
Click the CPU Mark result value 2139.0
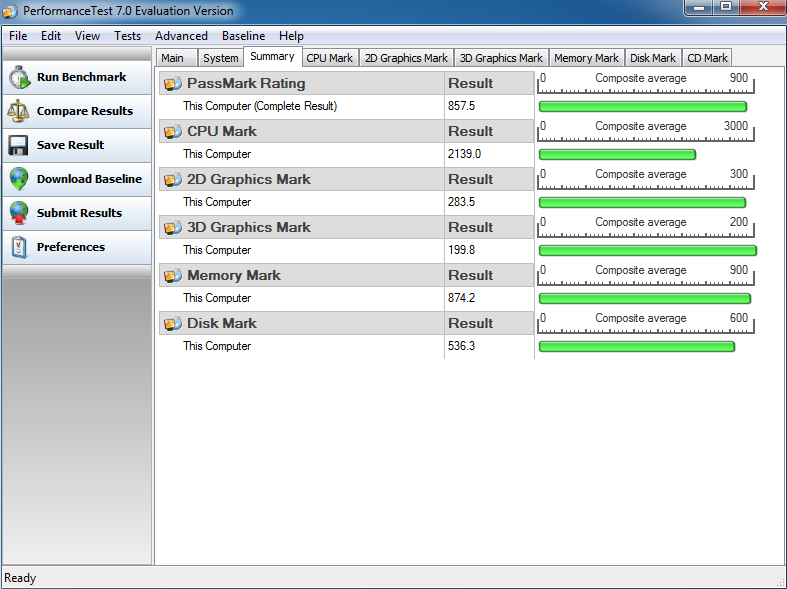(464, 154)
